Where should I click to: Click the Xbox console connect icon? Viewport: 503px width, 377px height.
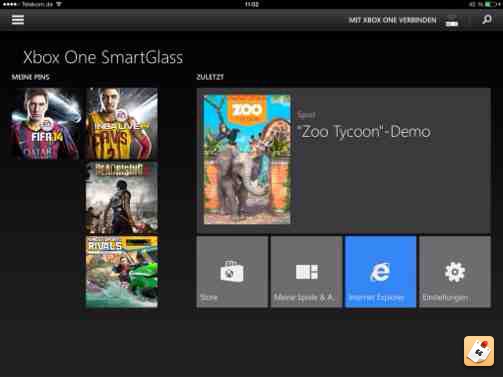coord(452,21)
